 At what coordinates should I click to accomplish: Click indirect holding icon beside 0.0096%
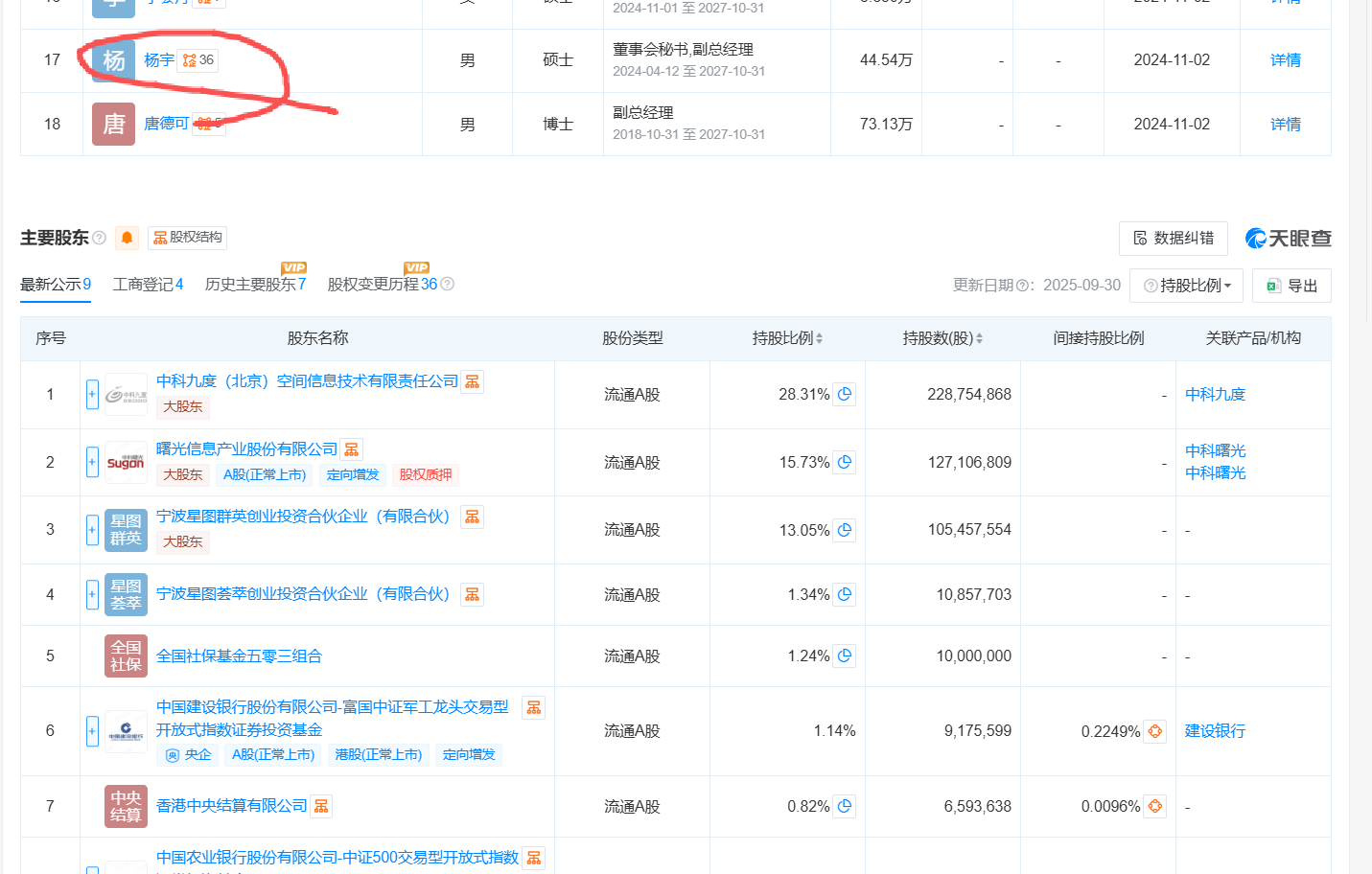pyautogui.click(x=1154, y=806)
